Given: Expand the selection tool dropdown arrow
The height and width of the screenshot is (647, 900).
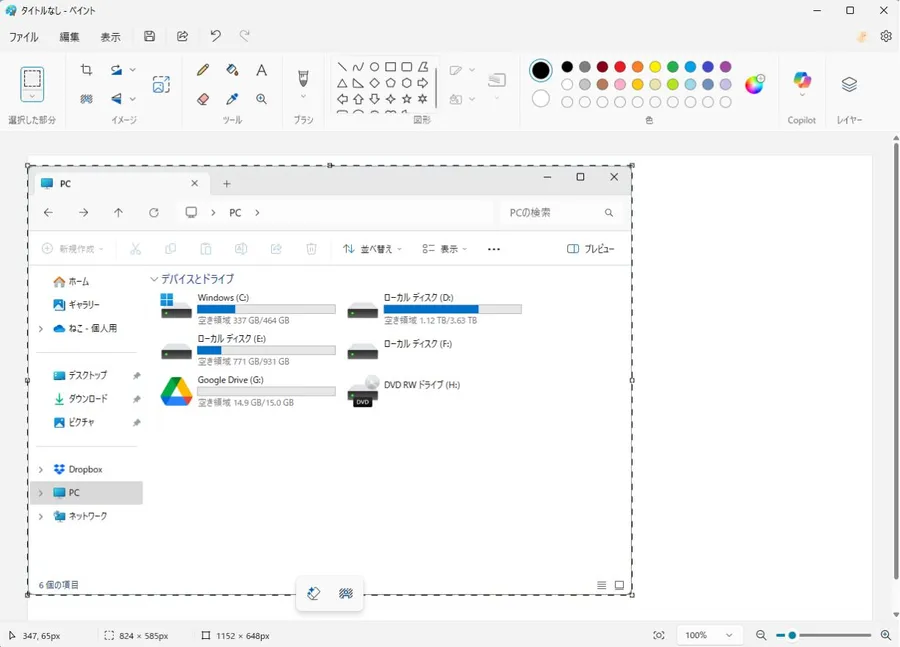Looking at the screenshot, I should [x=32, y=97].
